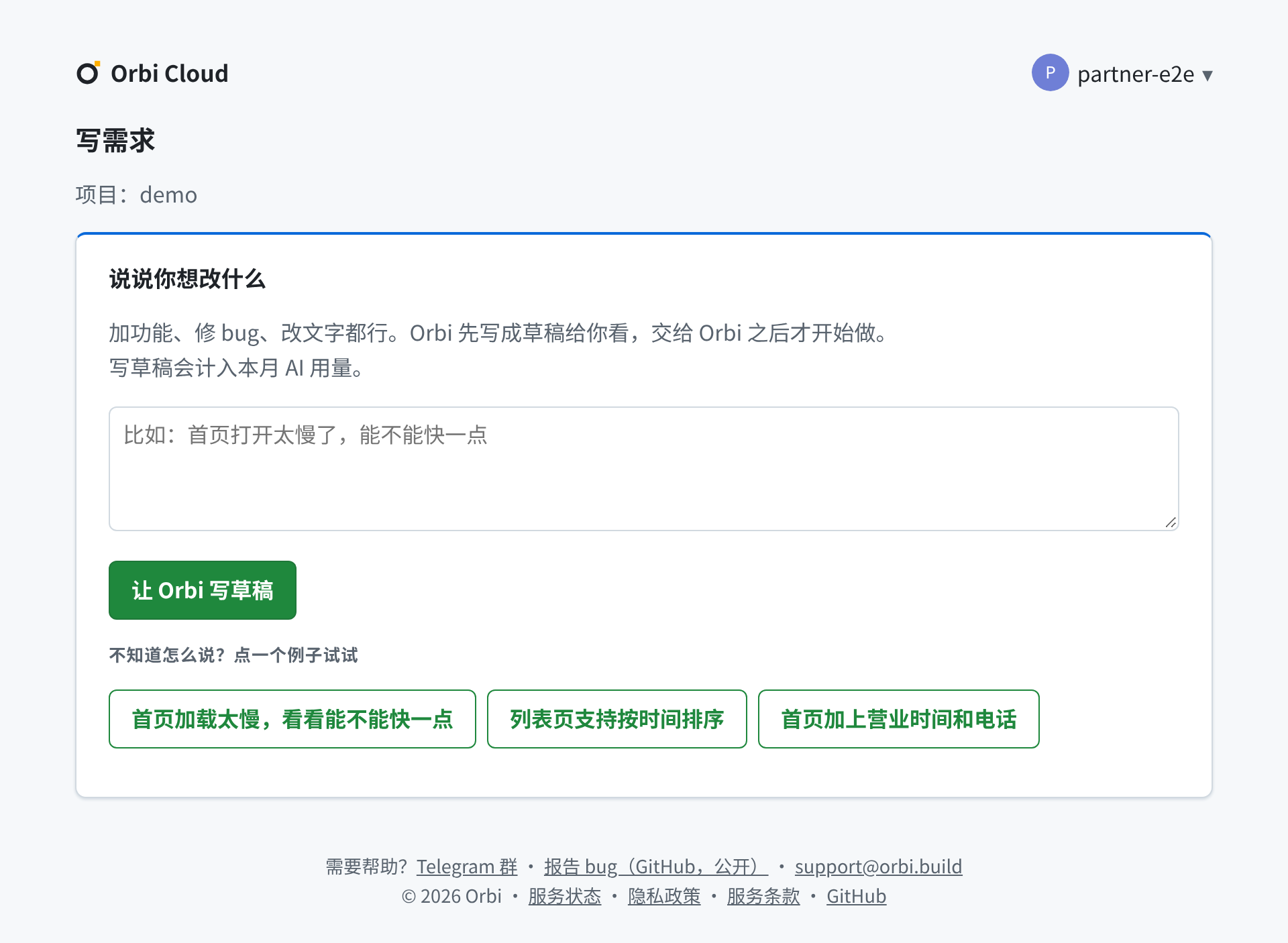
Task: Click the 写草稿会计入本月 AI 用量 note
Action: point(237,368)
